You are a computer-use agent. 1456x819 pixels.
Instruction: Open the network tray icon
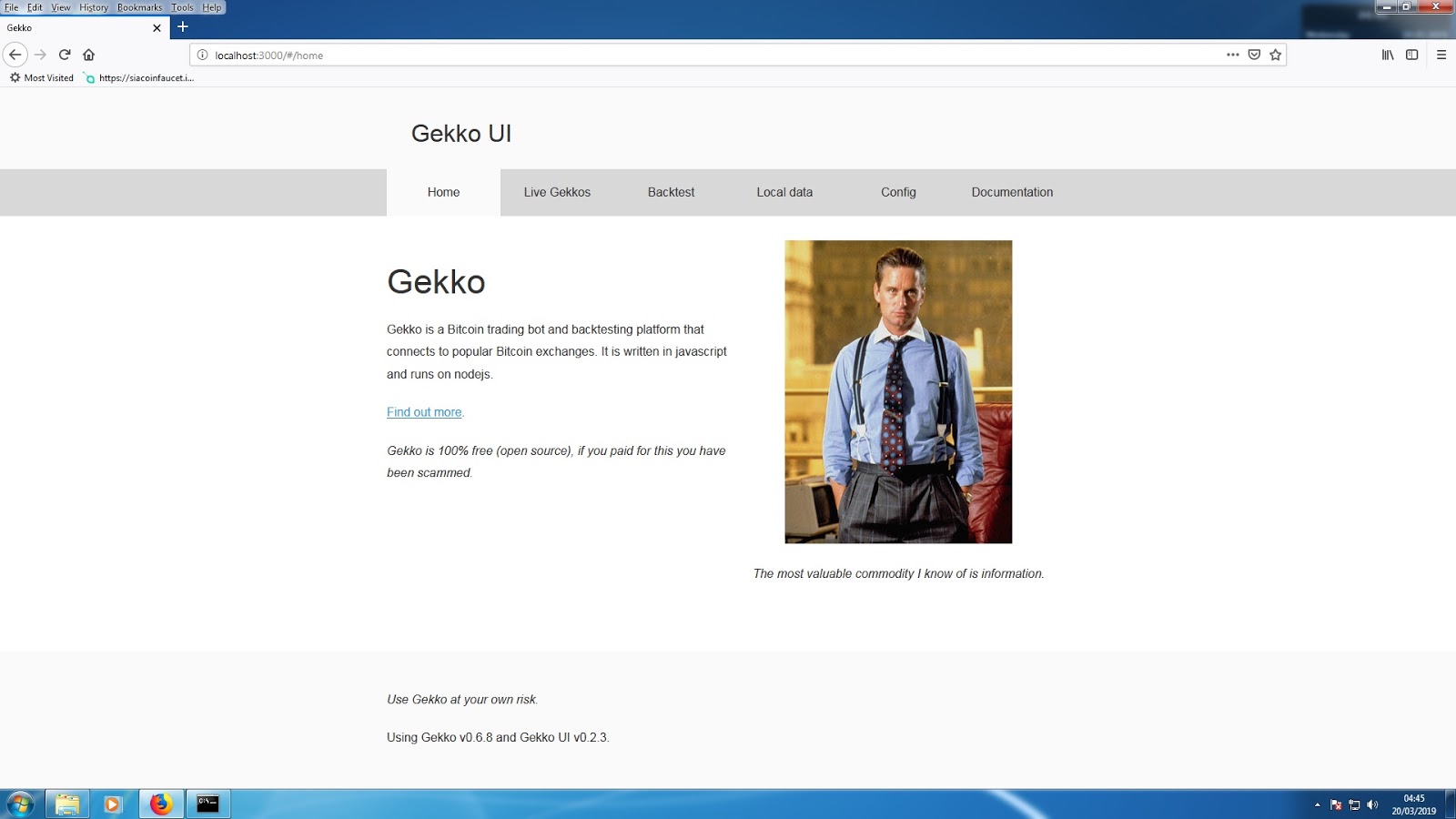1354,805
